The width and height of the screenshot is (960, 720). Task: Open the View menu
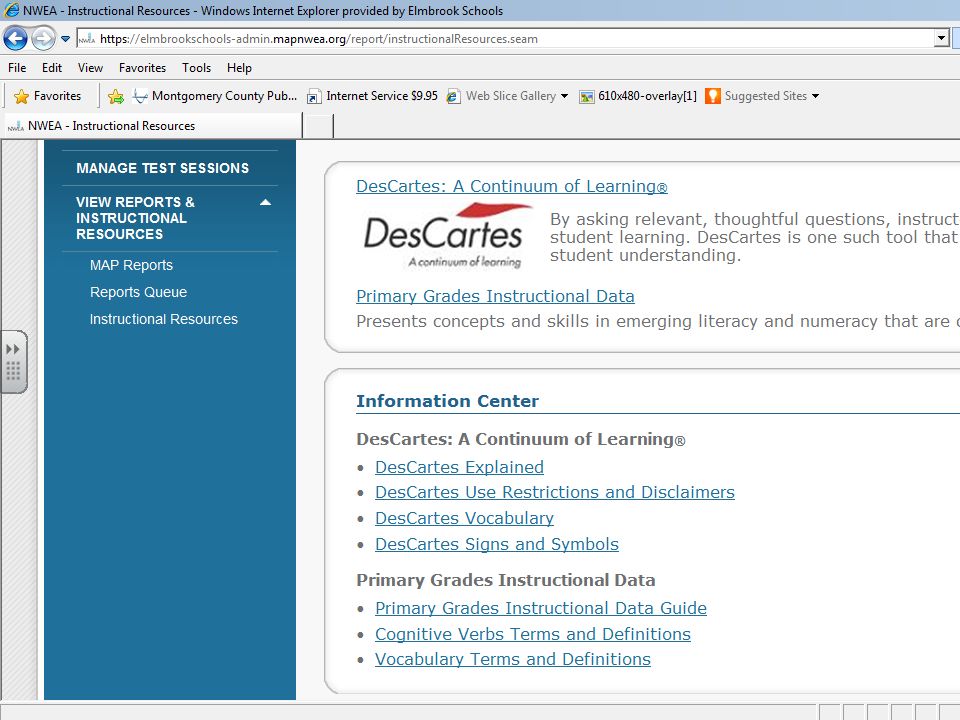click(90, 68)
